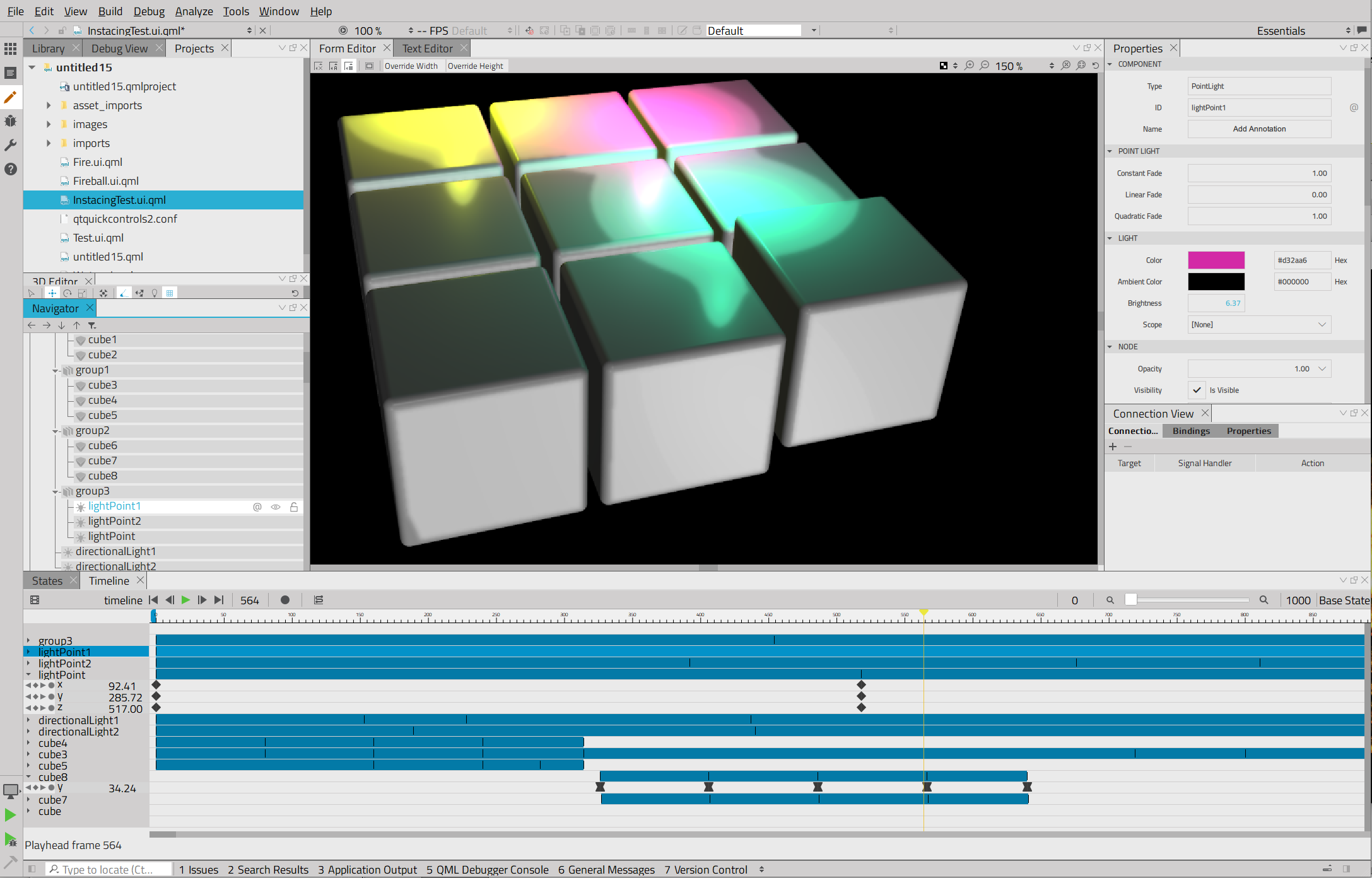Screen dimensions: 1372x878
Task: Click the step back playback icon
Action: pos(170,600)
